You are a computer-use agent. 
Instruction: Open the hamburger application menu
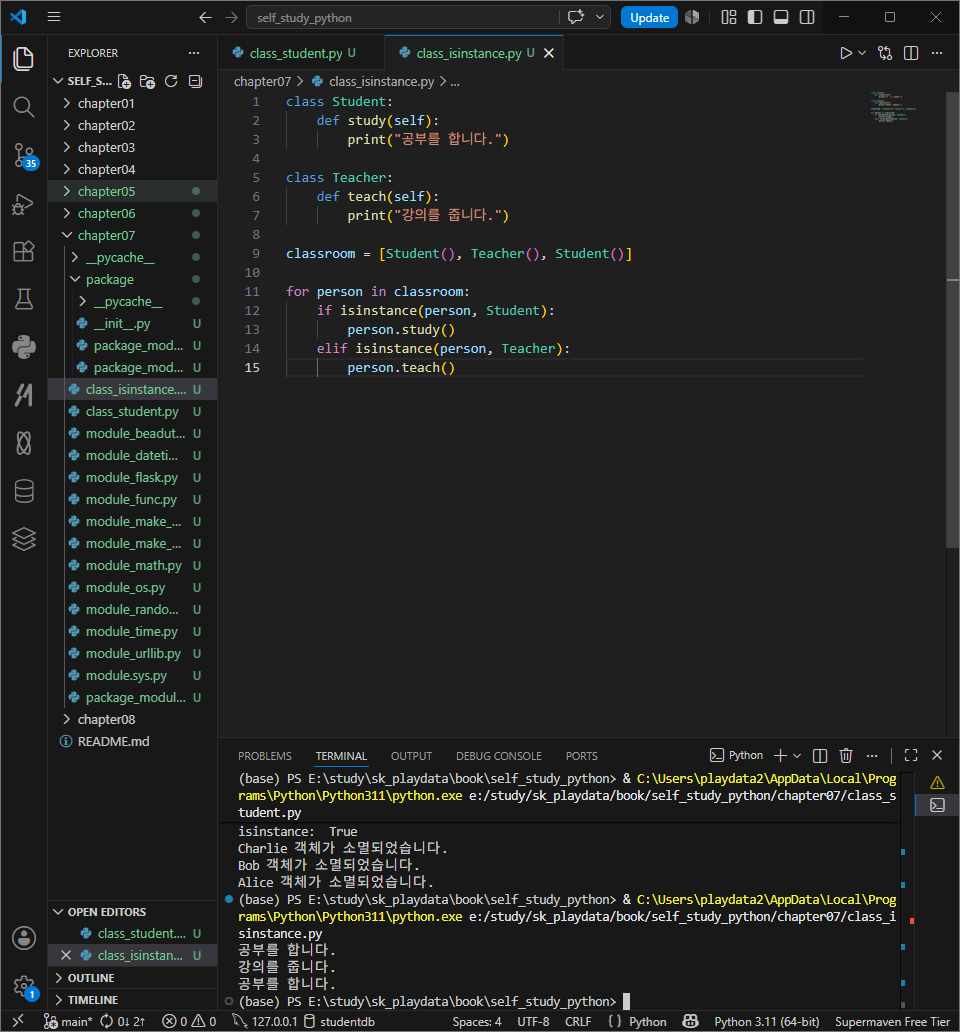pos(54,17)
